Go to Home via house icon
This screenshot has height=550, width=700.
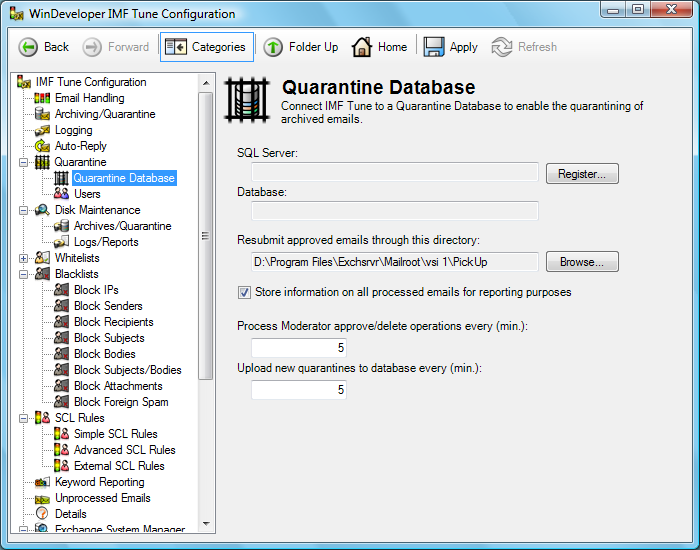point(362,47)
